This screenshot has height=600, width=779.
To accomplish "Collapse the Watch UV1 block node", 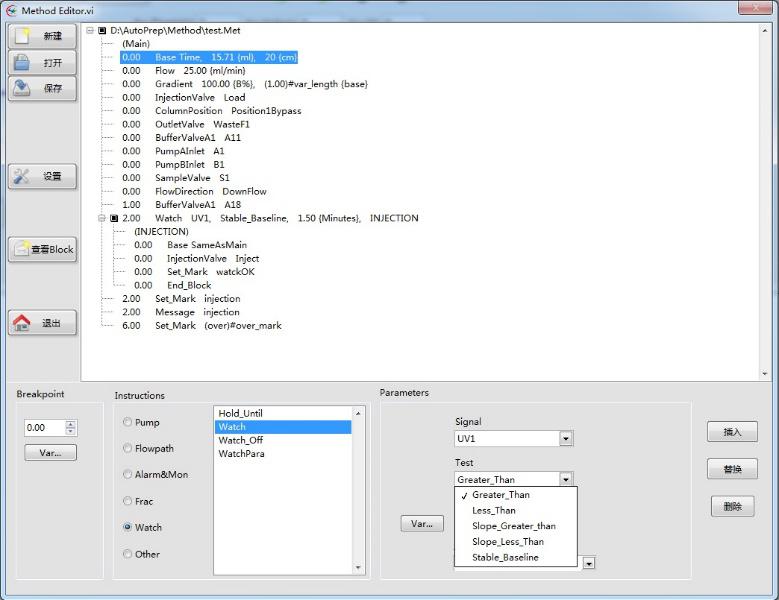I will click(102, 218).
